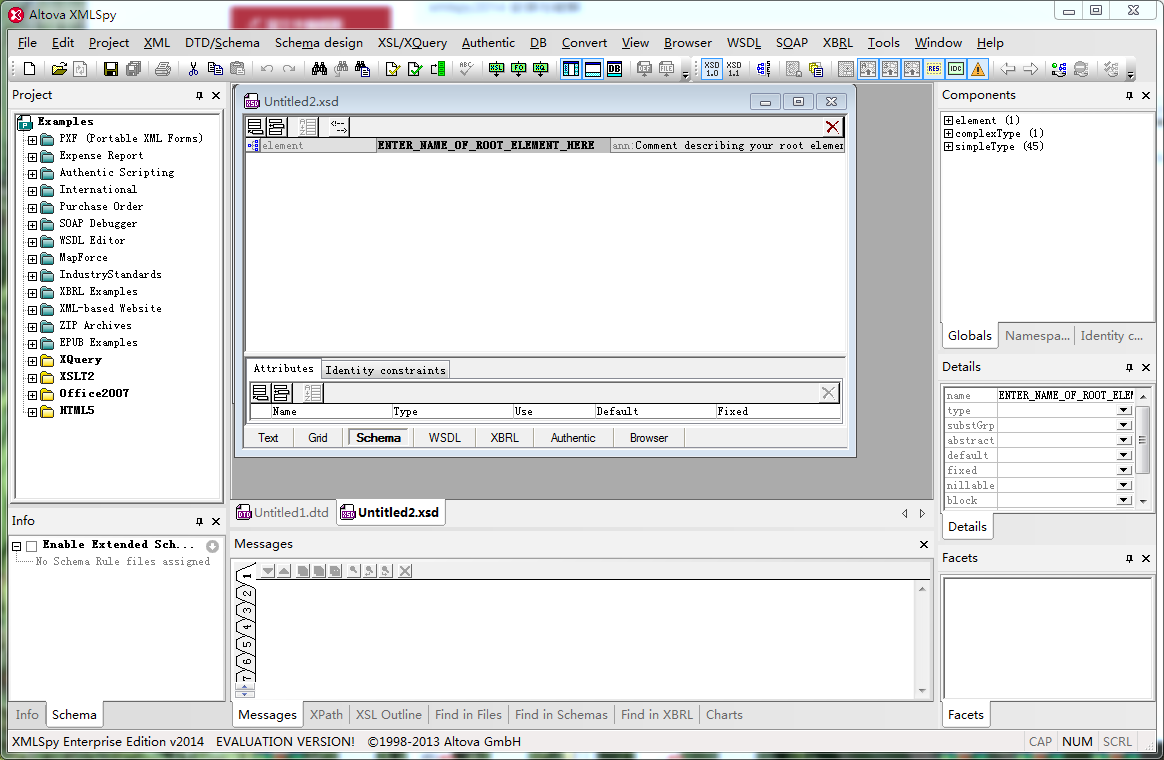The image size is (1164, 760).
Task: Switch to Browser view at the document bottom
Action: coord(648,437)
